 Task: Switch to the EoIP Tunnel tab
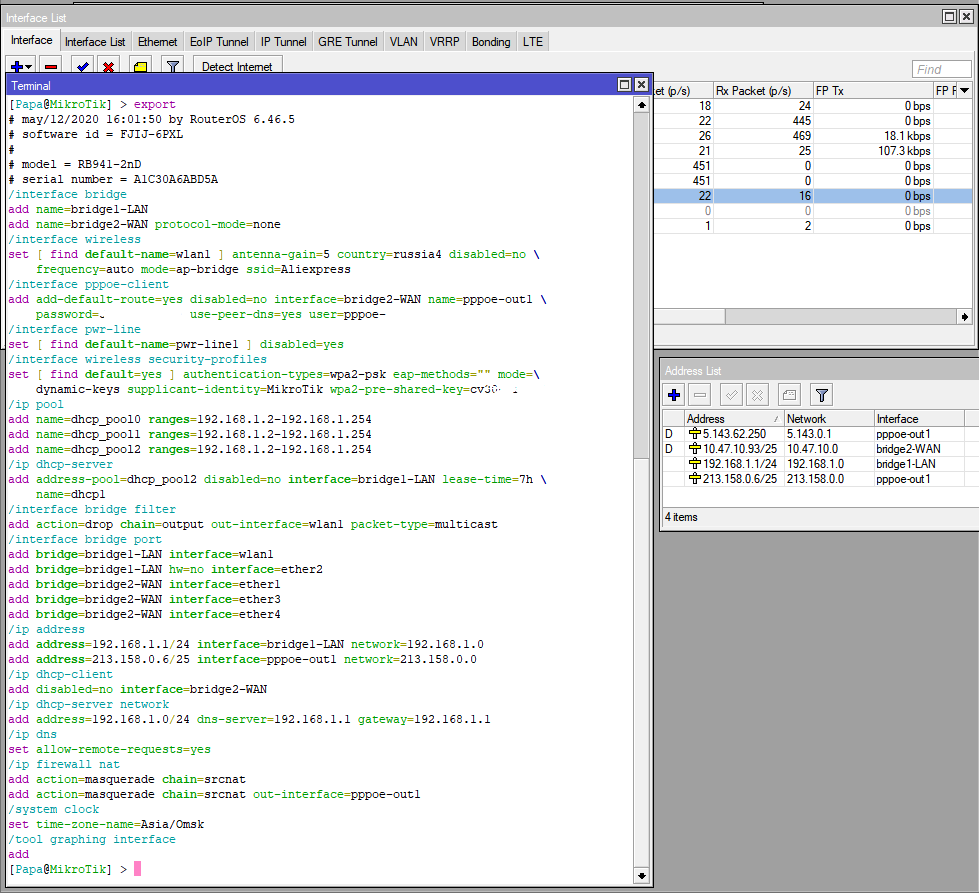219,42
